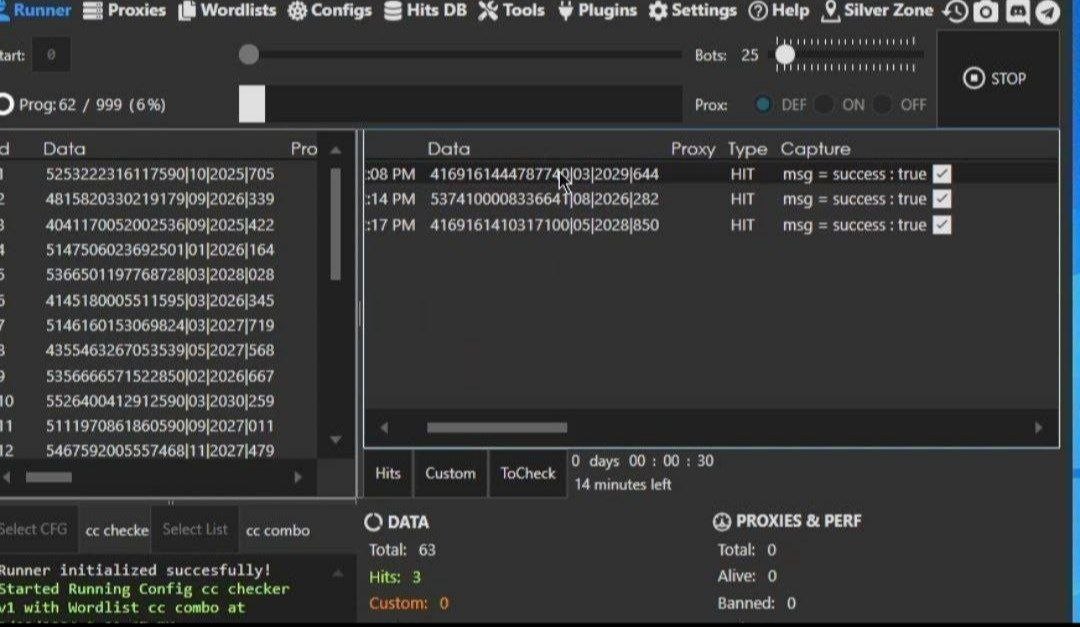The image size is (1080, 627).
Task: Click the '14 minutes left' text
Action: pos(623,484)
